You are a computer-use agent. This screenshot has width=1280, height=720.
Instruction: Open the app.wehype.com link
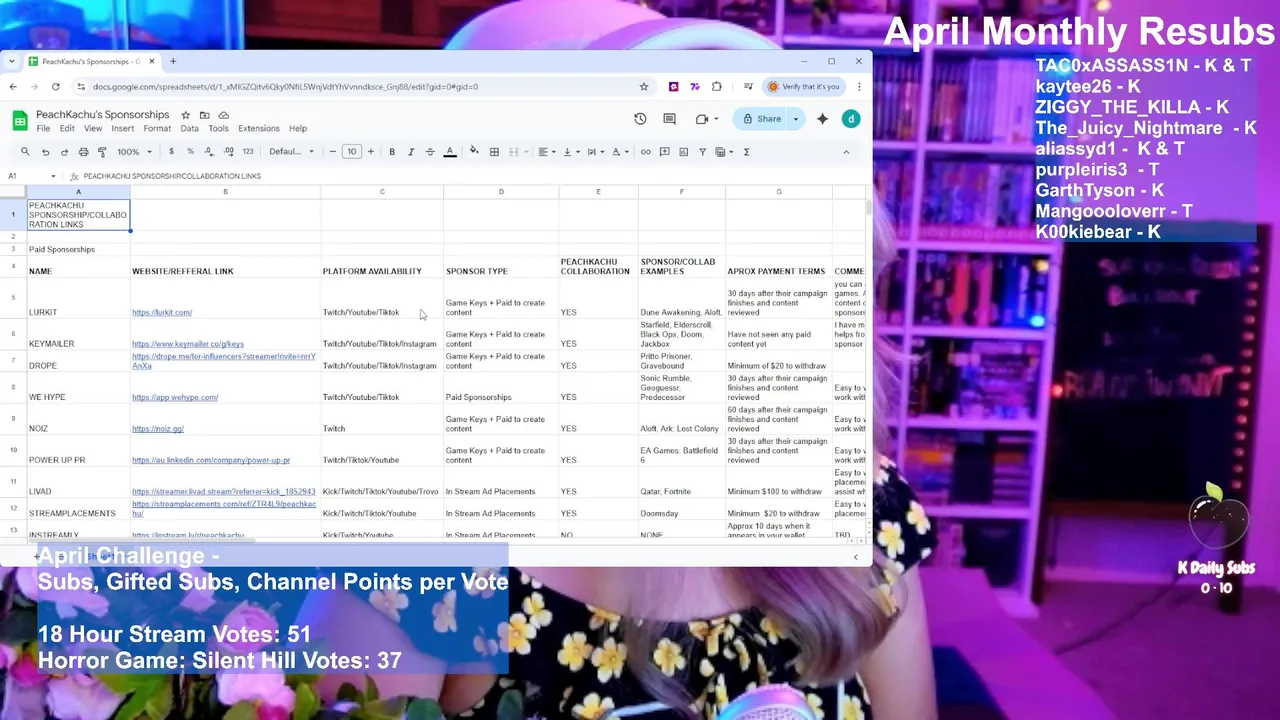click(175, 397)
